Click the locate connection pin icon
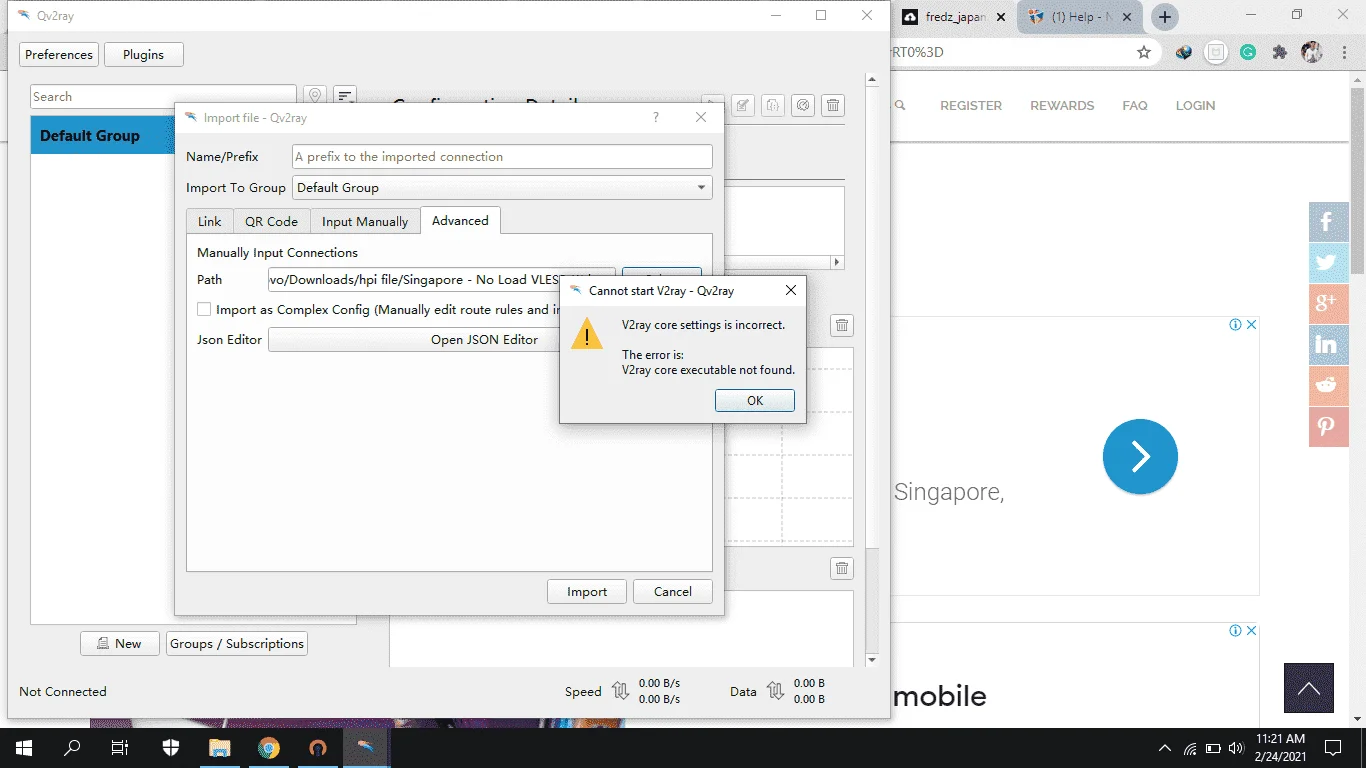Viewport: 1366px width, 768px height. coord(315,96)
